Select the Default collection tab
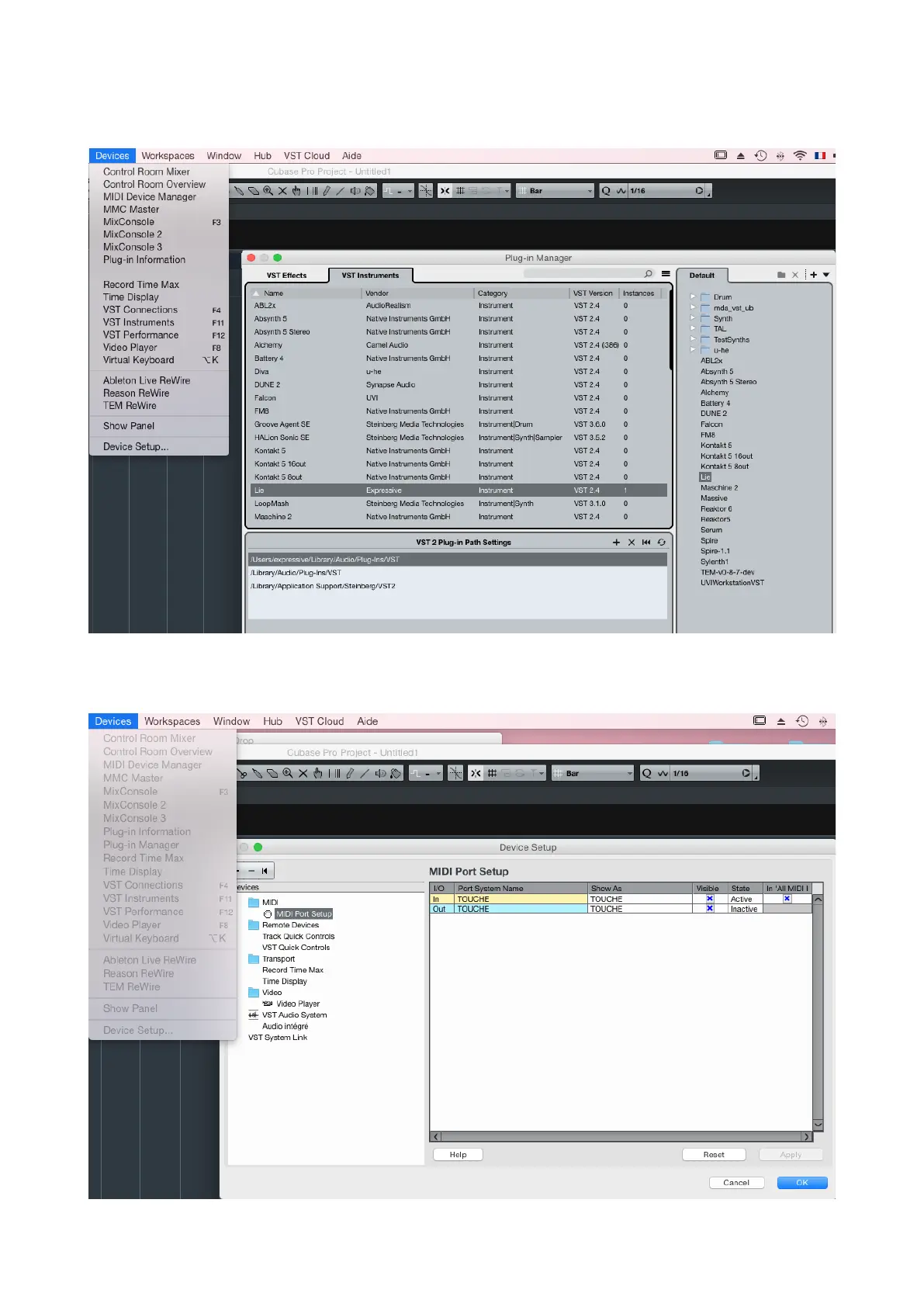This screenshot has height=1307, width=924. [x=702, y=276]
